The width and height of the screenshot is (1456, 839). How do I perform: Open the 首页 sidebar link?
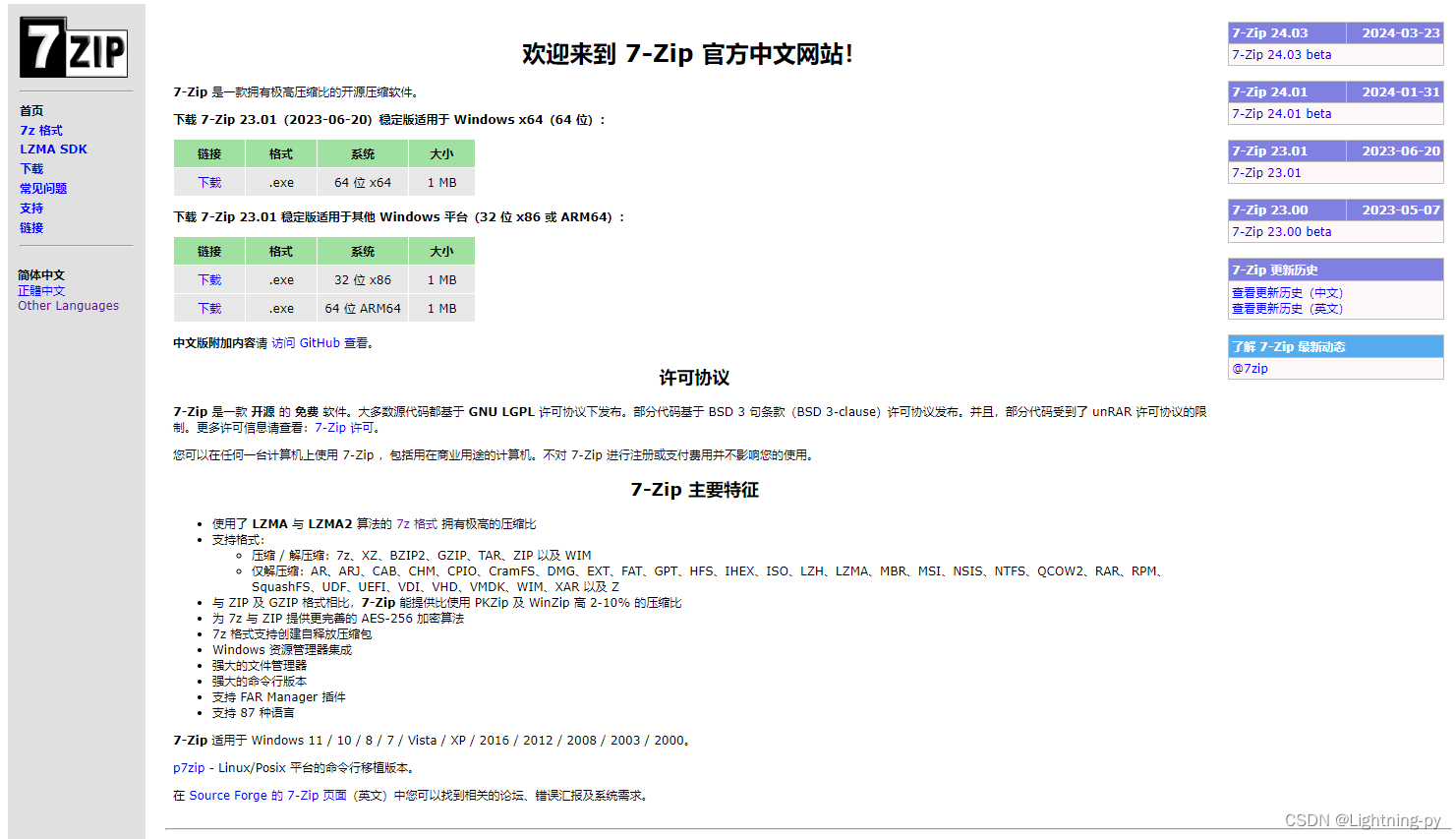(x=31, y=110)
